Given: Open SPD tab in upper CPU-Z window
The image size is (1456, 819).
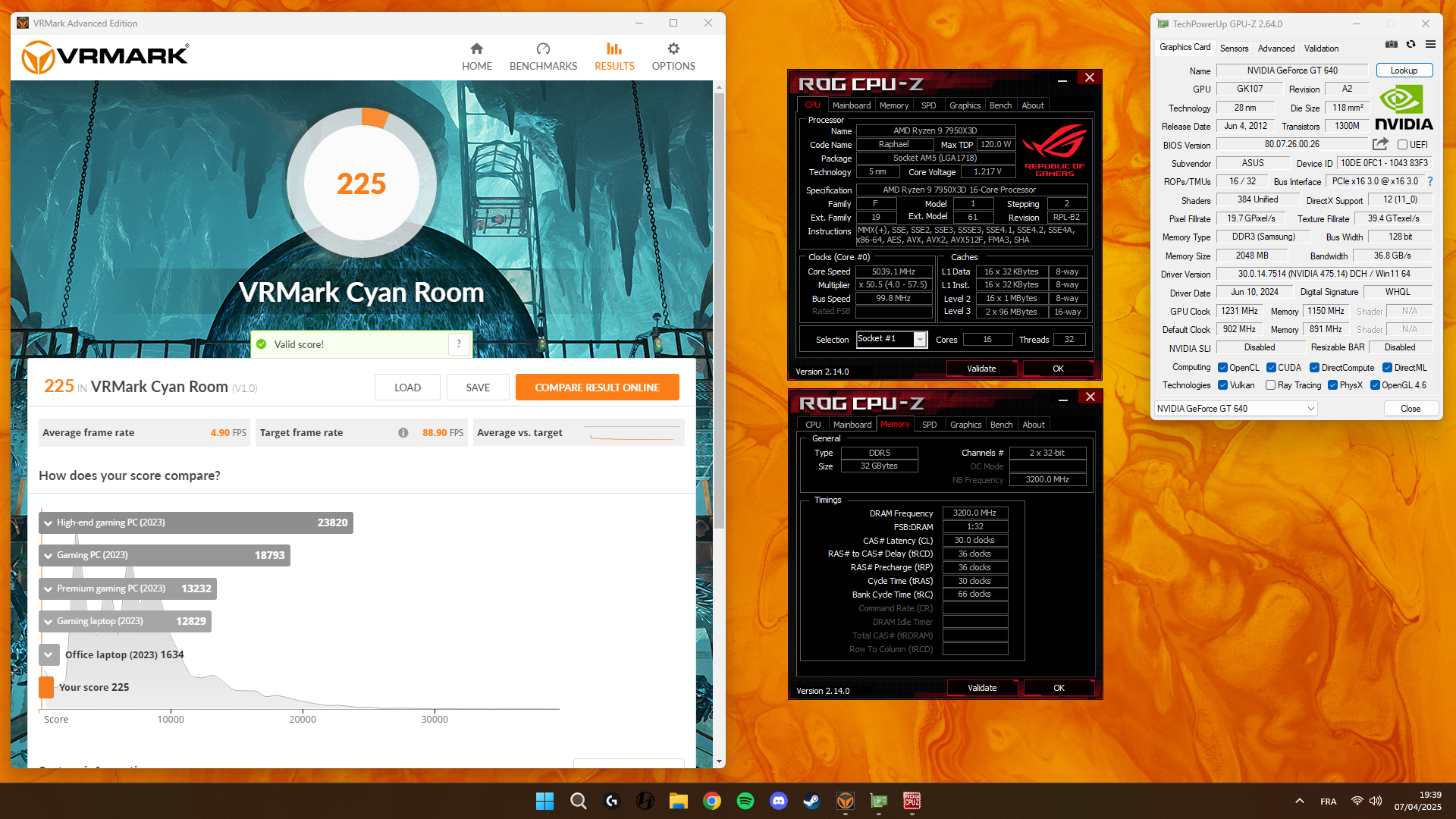Looking at the screenshot, I should [x=928, y=105].
